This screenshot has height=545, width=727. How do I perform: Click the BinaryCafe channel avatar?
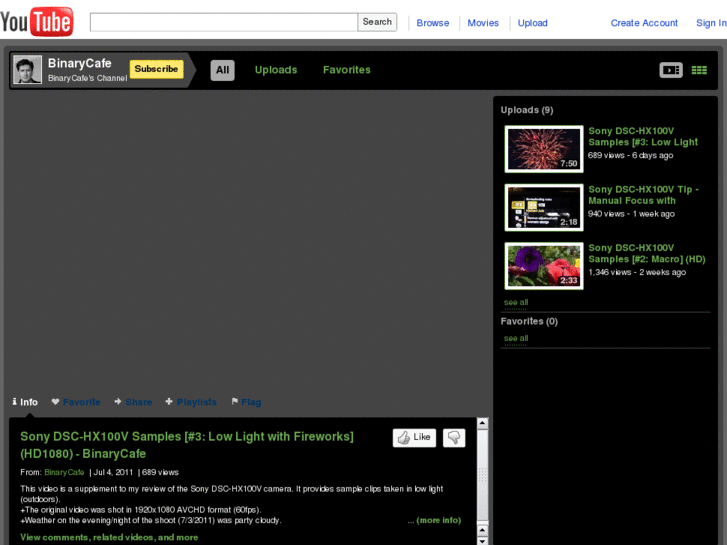[x=27, y=70]
